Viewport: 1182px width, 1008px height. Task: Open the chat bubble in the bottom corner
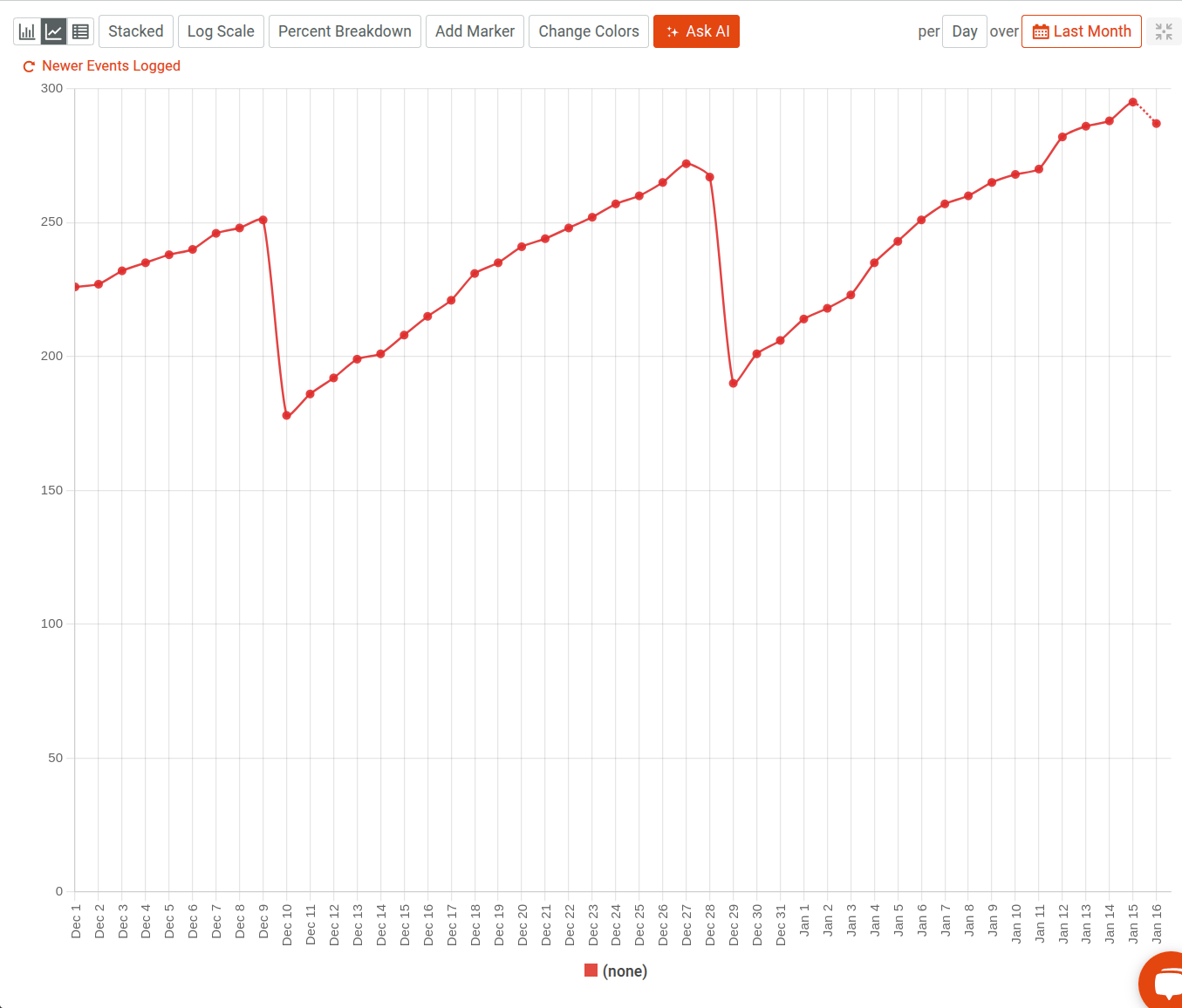(1164, 984)
